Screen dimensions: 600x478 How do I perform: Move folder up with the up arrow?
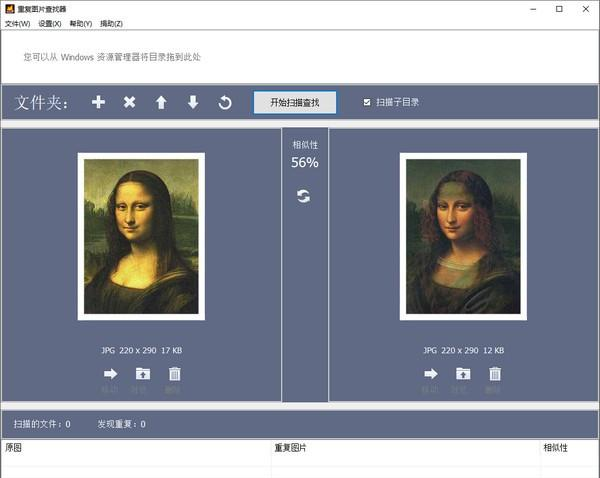point(161,102)
